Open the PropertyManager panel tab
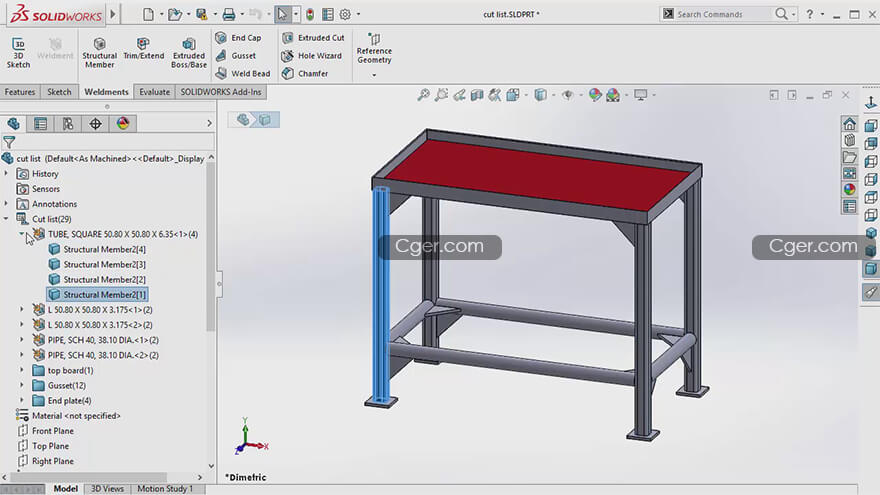 click(x=40, y=123)
